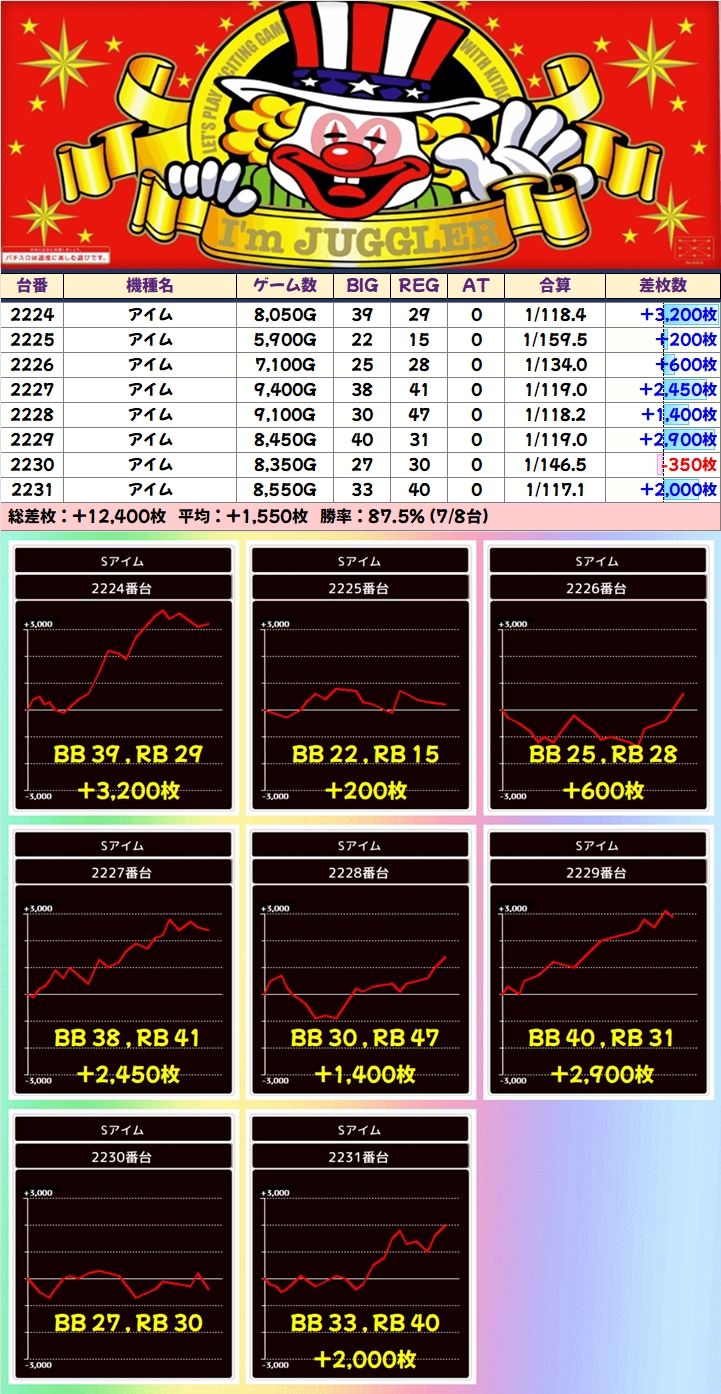721x1394 pixels.
Task: Open the 2226番台 graph card title
Action: click(597, 589)
